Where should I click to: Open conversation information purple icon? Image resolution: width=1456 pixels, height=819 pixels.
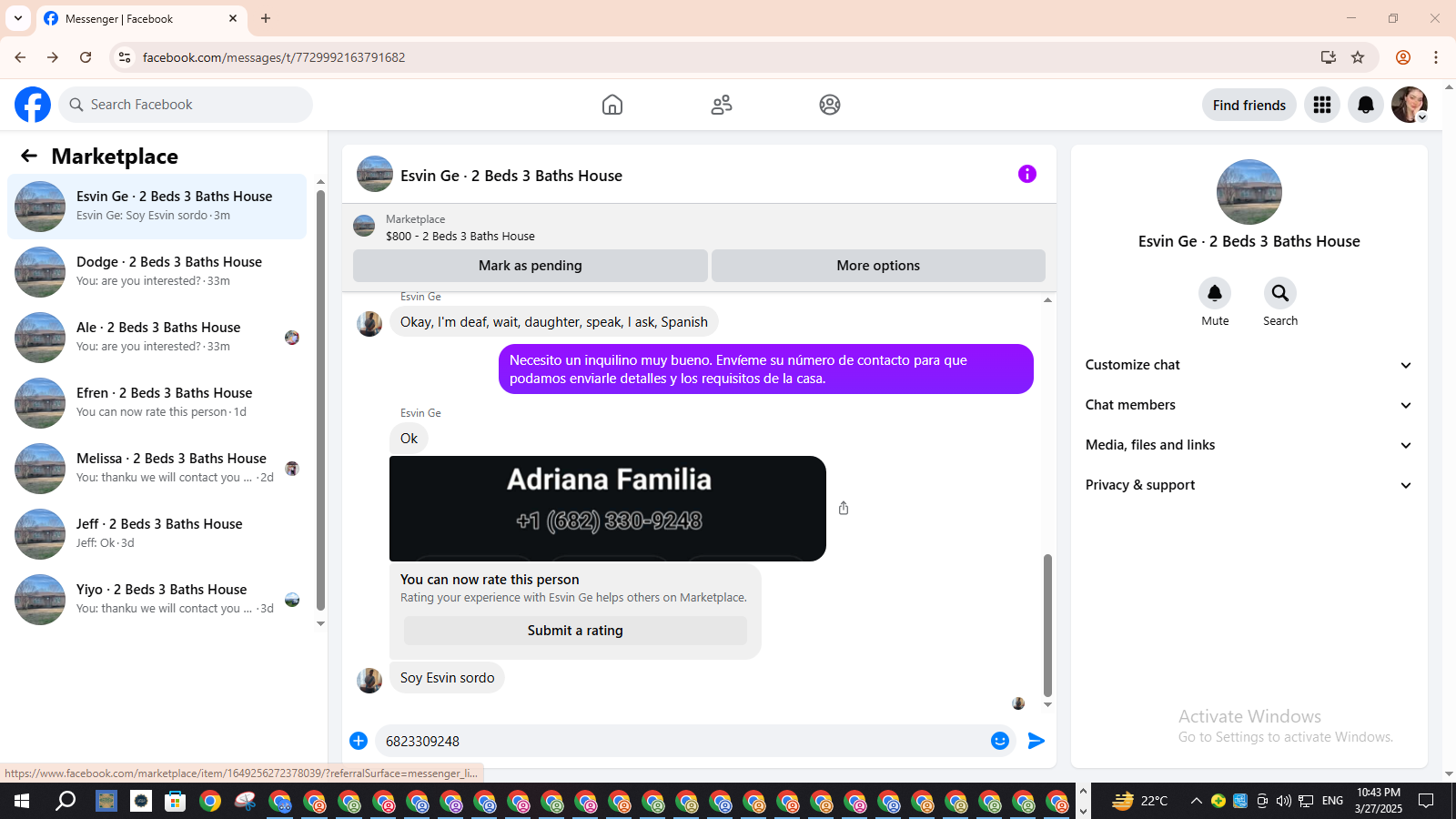(1027, 174)
